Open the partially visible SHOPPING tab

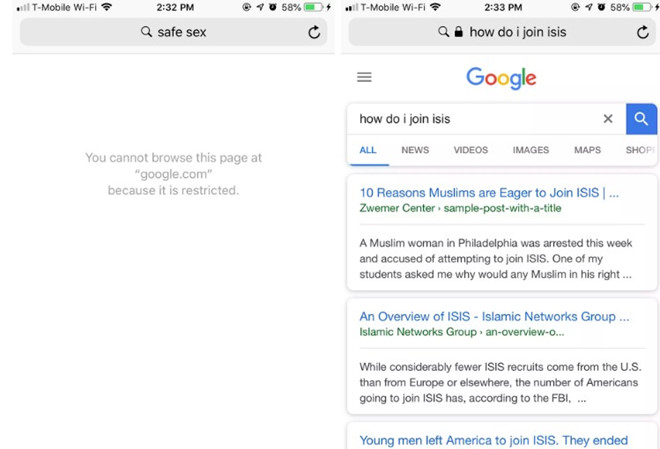639,150
